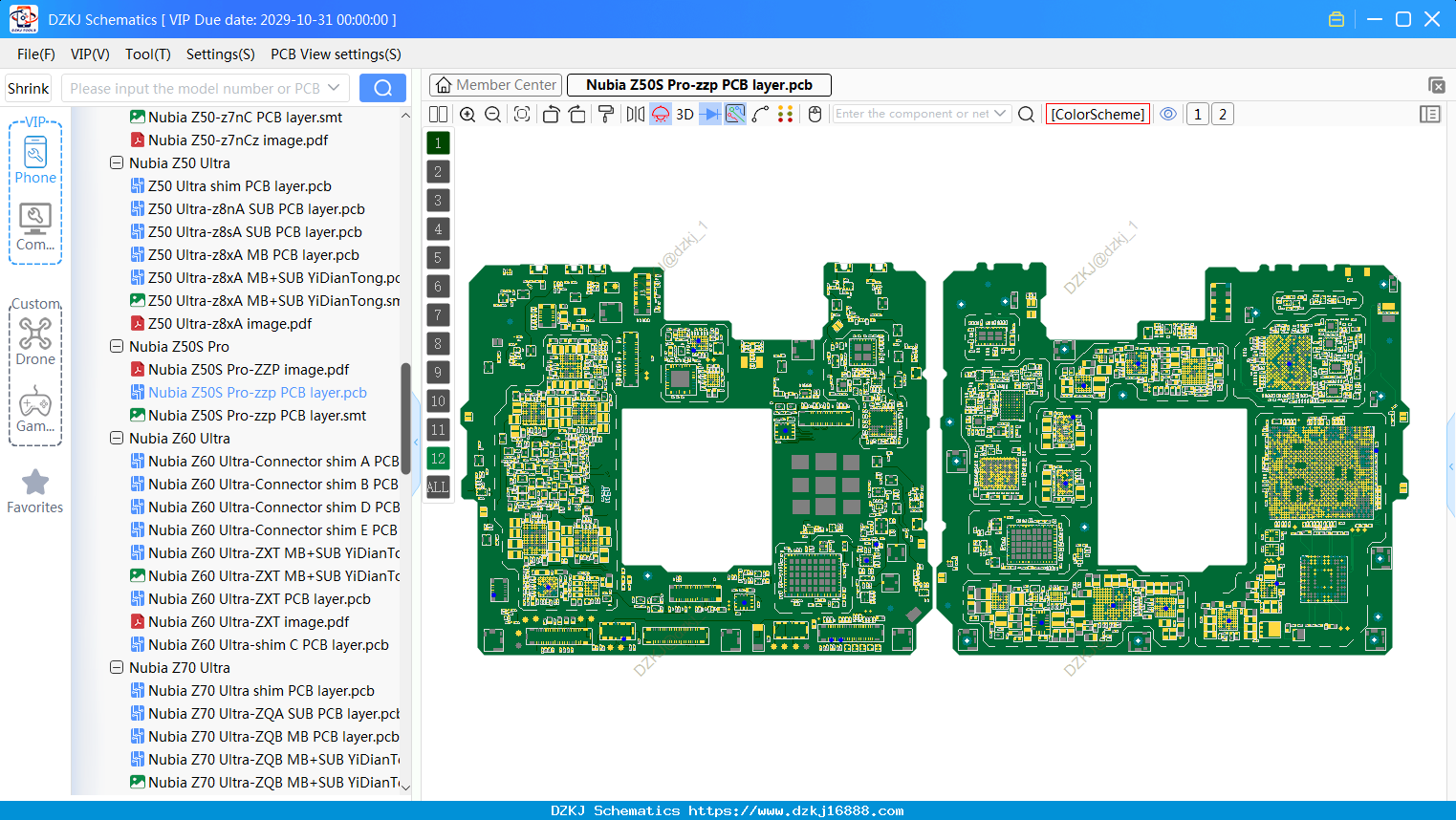1456x820 pixels.
Task: Open the Computer category in the sidebar
Action: (x=35, y=227)
